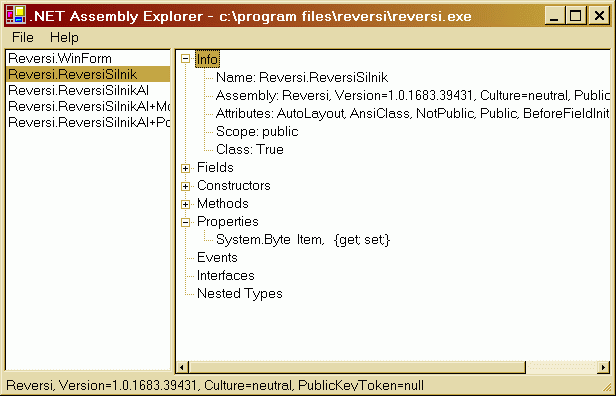The height and width of the screenshot is (396, 616).
Task: Expand the Constructors node
Action: point(185,186)
